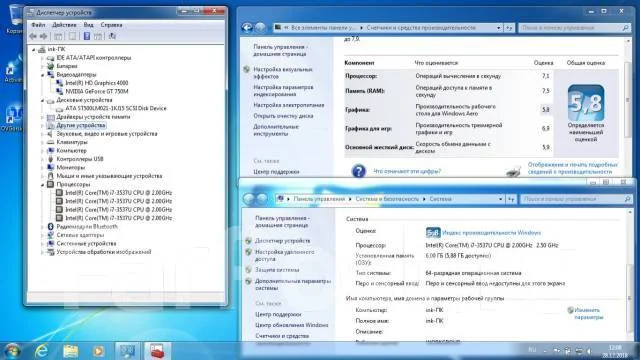The image size is (640, 360).
Task: Select the first Core i7-3537U processor entry
Action: pos(118,193)
